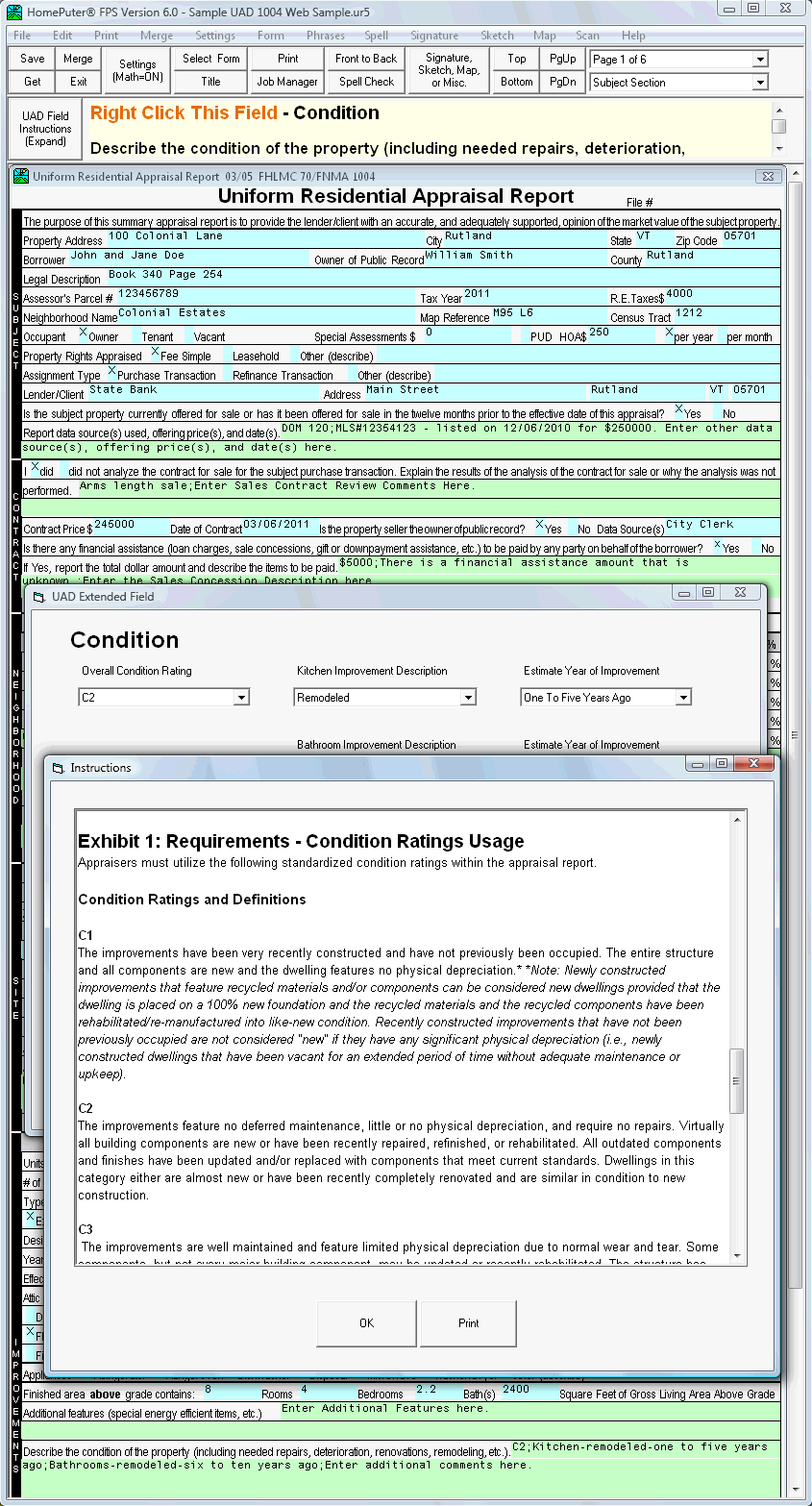The height and width of the screenshot is (1506, 812).
Task: Check the HOA per month checkbox
Action: (722, 333)
